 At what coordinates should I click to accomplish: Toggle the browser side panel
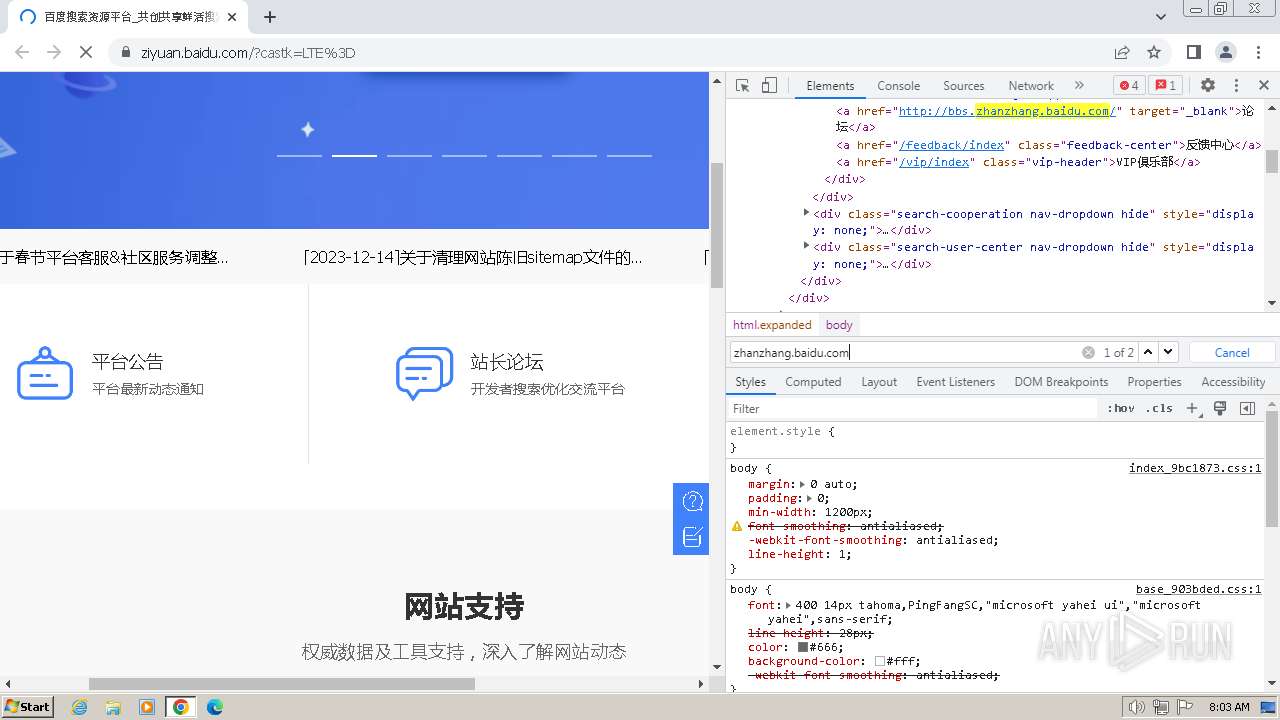pyautogui.click(x=1194, y=52)
